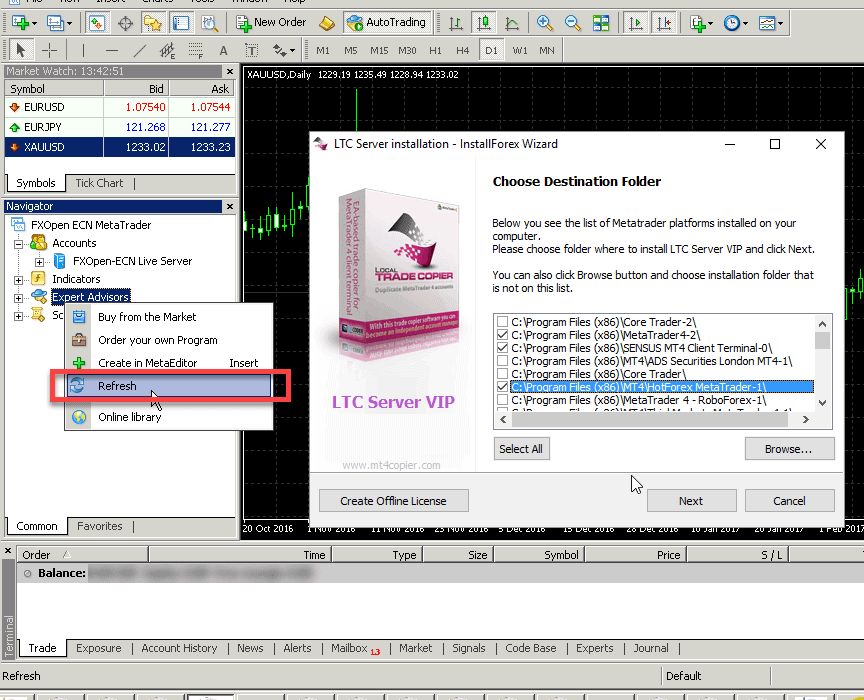Select the crosshair tool
Image resolution: width=864 pixels, height=700 pixels.
pyautogui.click(x=50, y=50)
